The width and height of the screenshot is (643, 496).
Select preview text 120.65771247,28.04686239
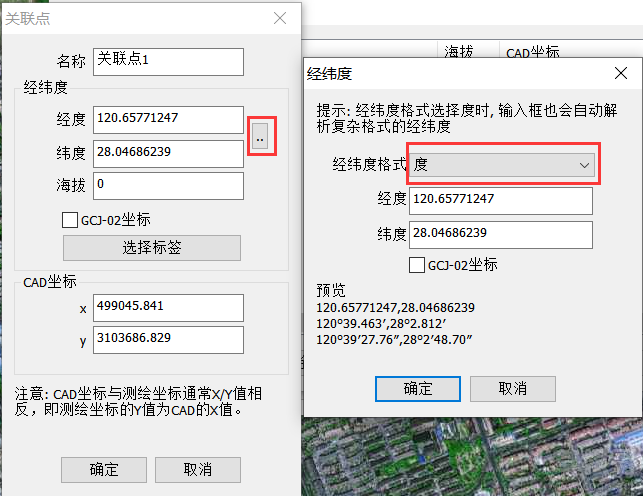coord(395,308)
